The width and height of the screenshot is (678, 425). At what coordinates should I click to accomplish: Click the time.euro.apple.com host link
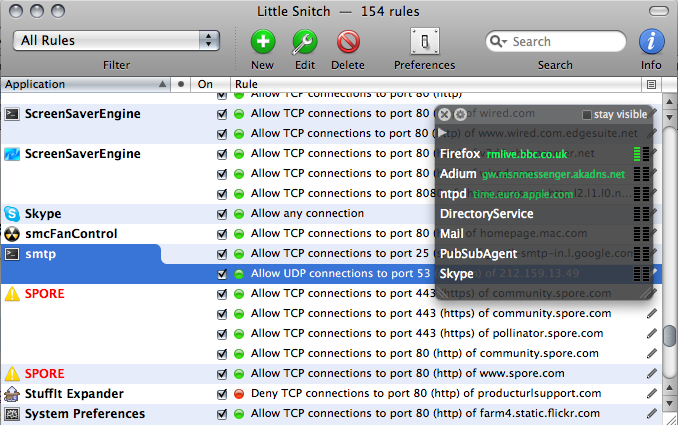pos(523,194)
